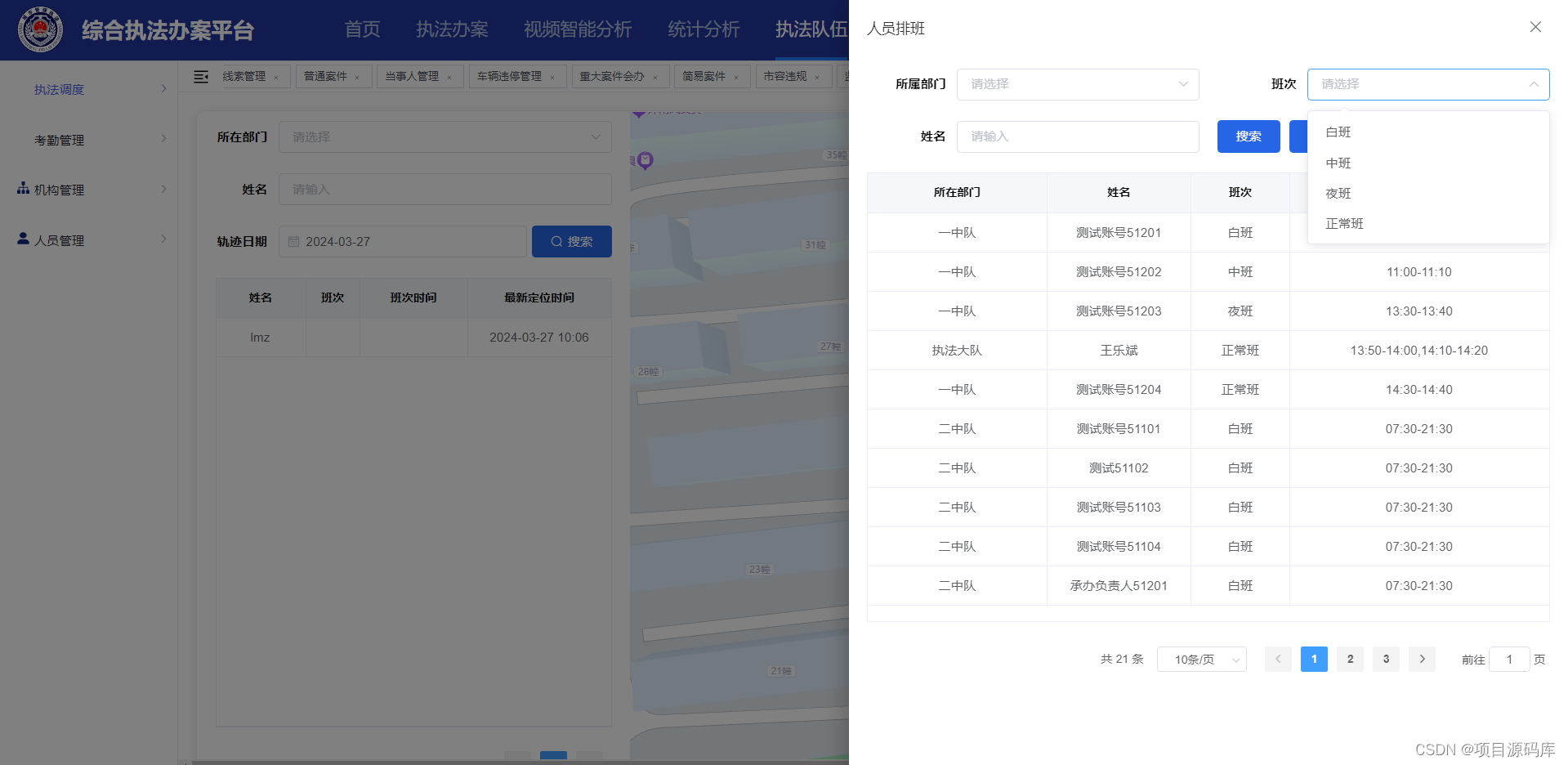Click the police badge platform logo
1568x765 pixels.
point(40,29)
